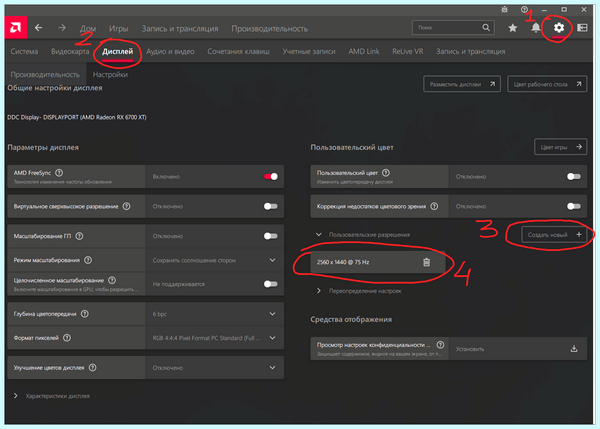Delete the 2560 x 1440 @ 75 Hz resolution

427,262
